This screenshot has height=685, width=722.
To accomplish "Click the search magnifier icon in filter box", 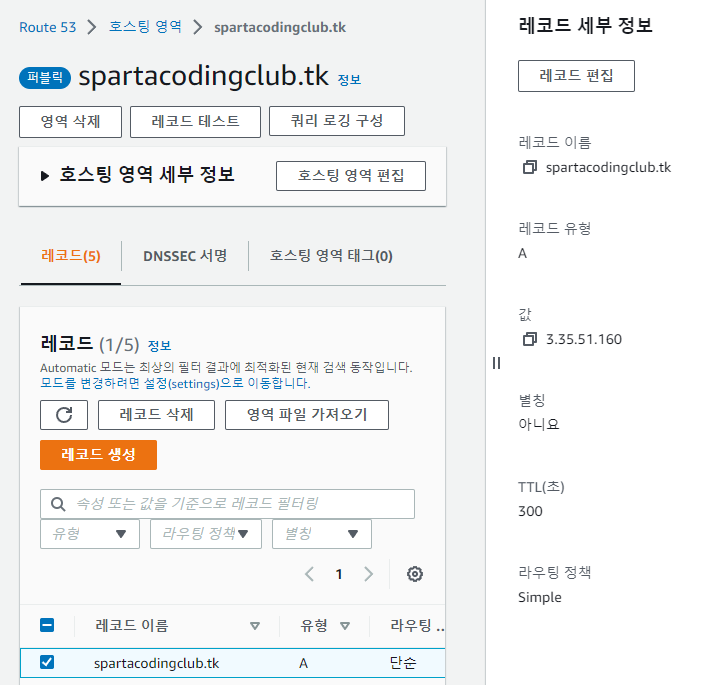I will [58, 504].
